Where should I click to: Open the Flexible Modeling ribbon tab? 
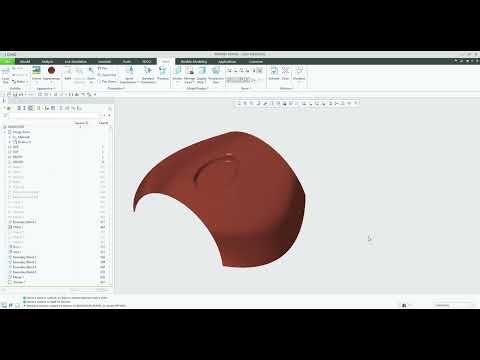[x=194, y=61]
